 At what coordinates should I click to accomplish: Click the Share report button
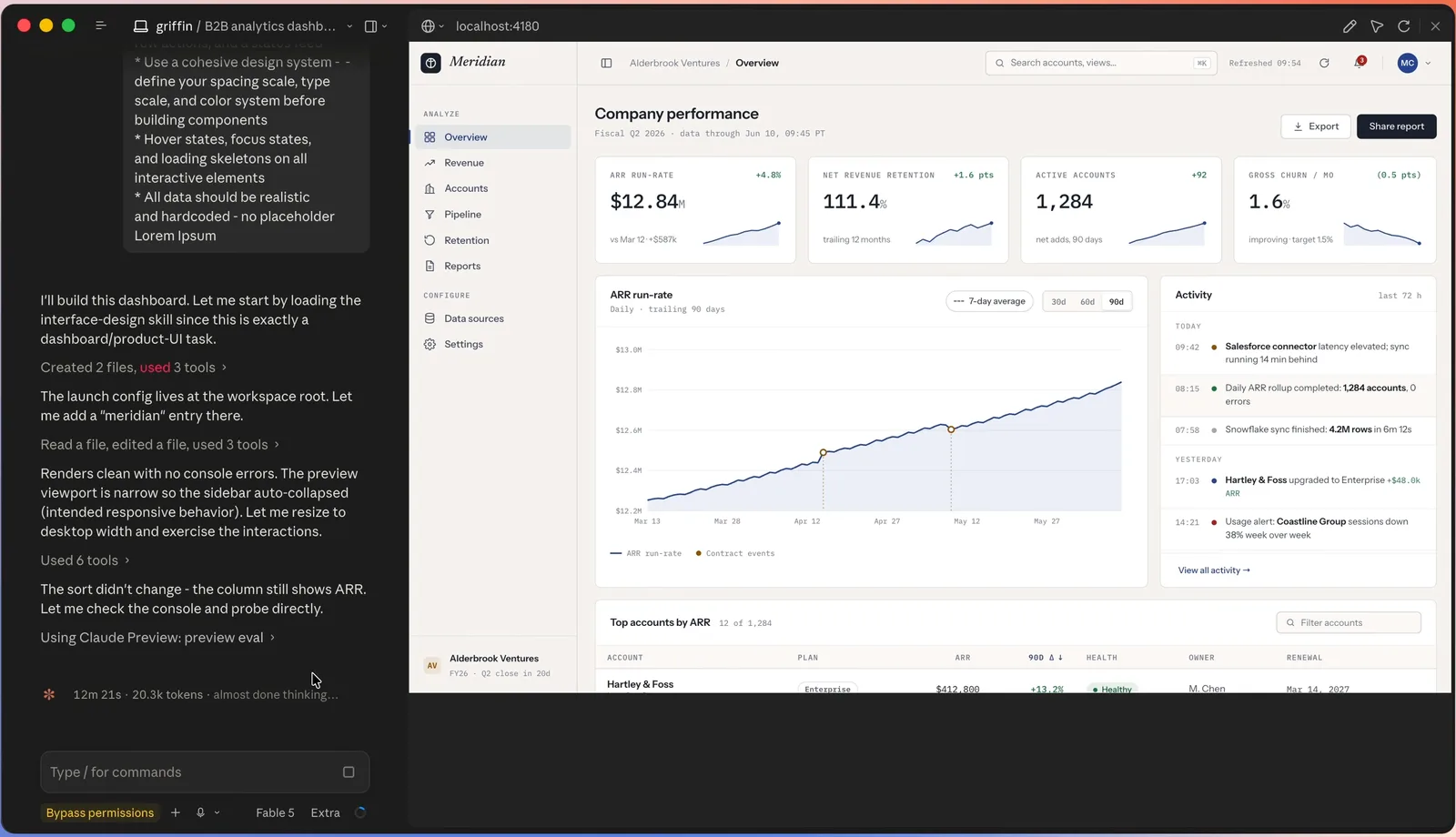[x=1397, y=126]
